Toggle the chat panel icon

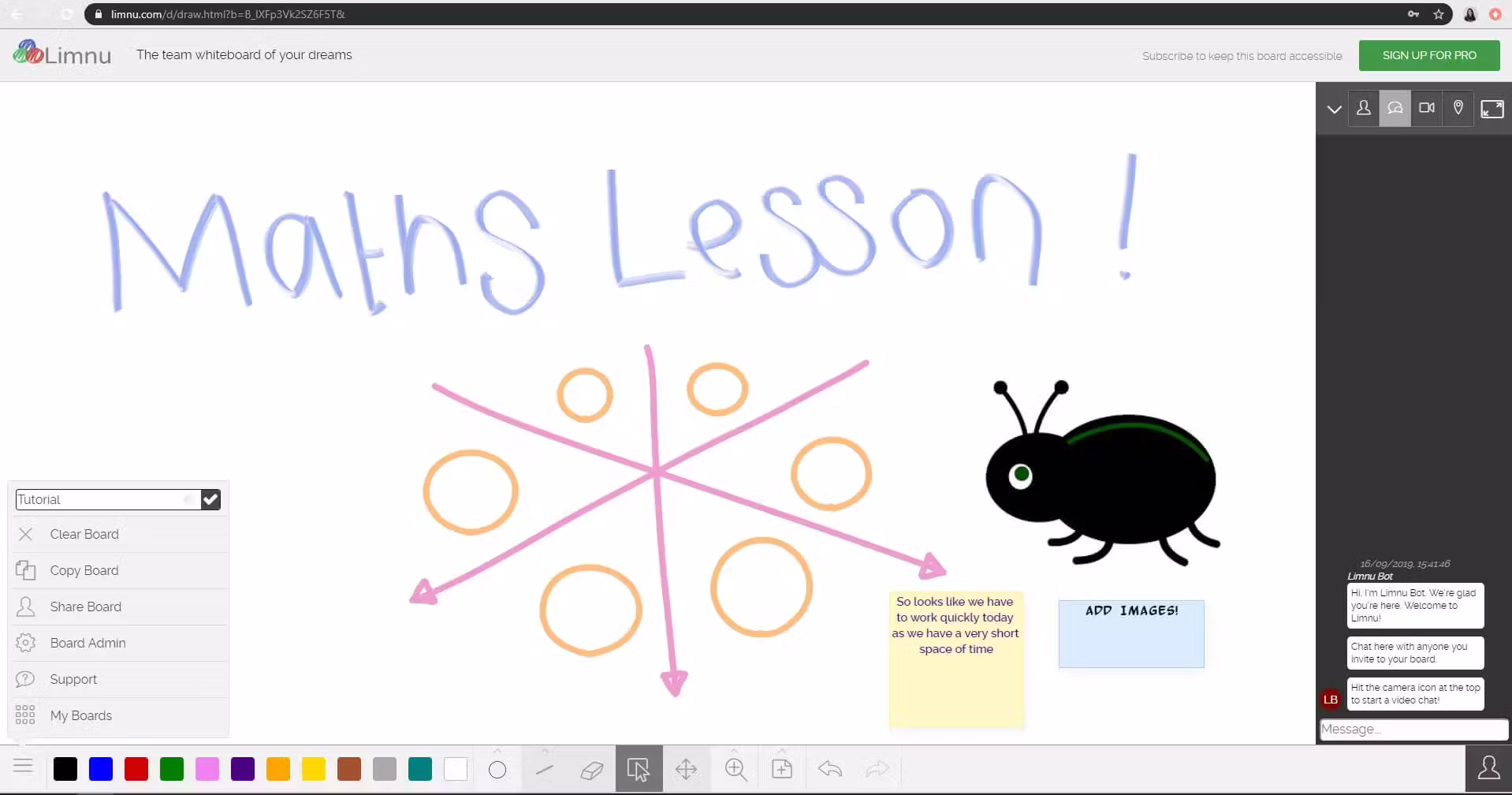(1395, 108)
